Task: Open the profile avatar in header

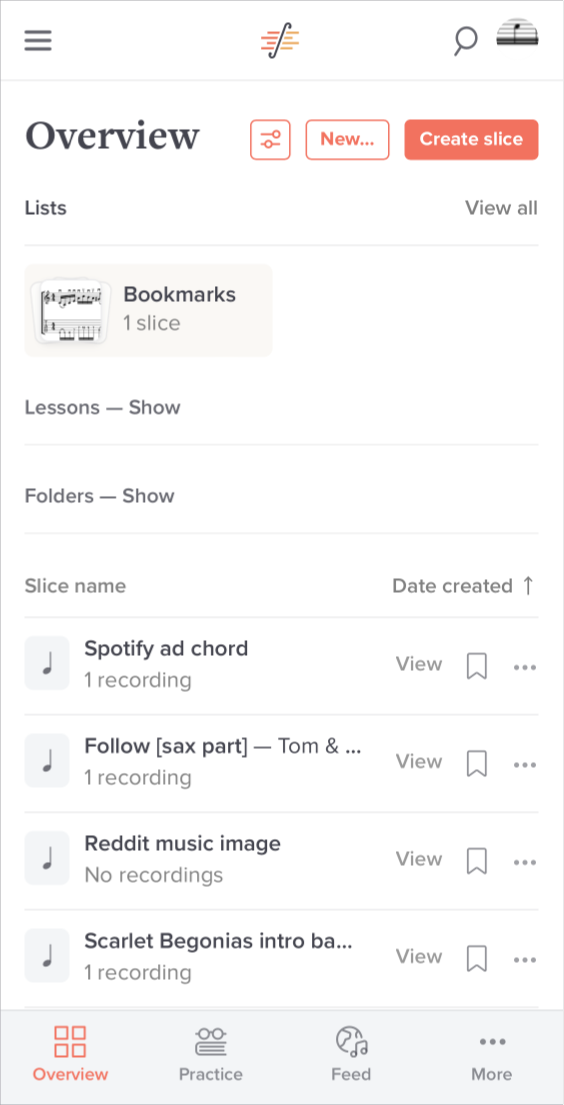Action: [x=517, y=32]
